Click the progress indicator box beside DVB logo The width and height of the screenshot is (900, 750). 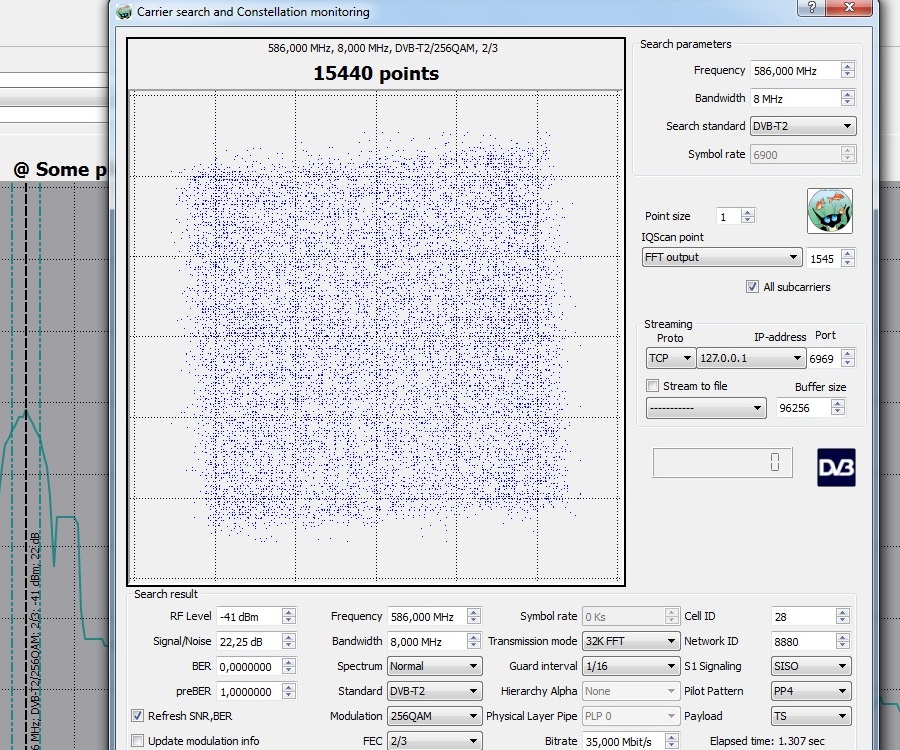tap(722, 463)
